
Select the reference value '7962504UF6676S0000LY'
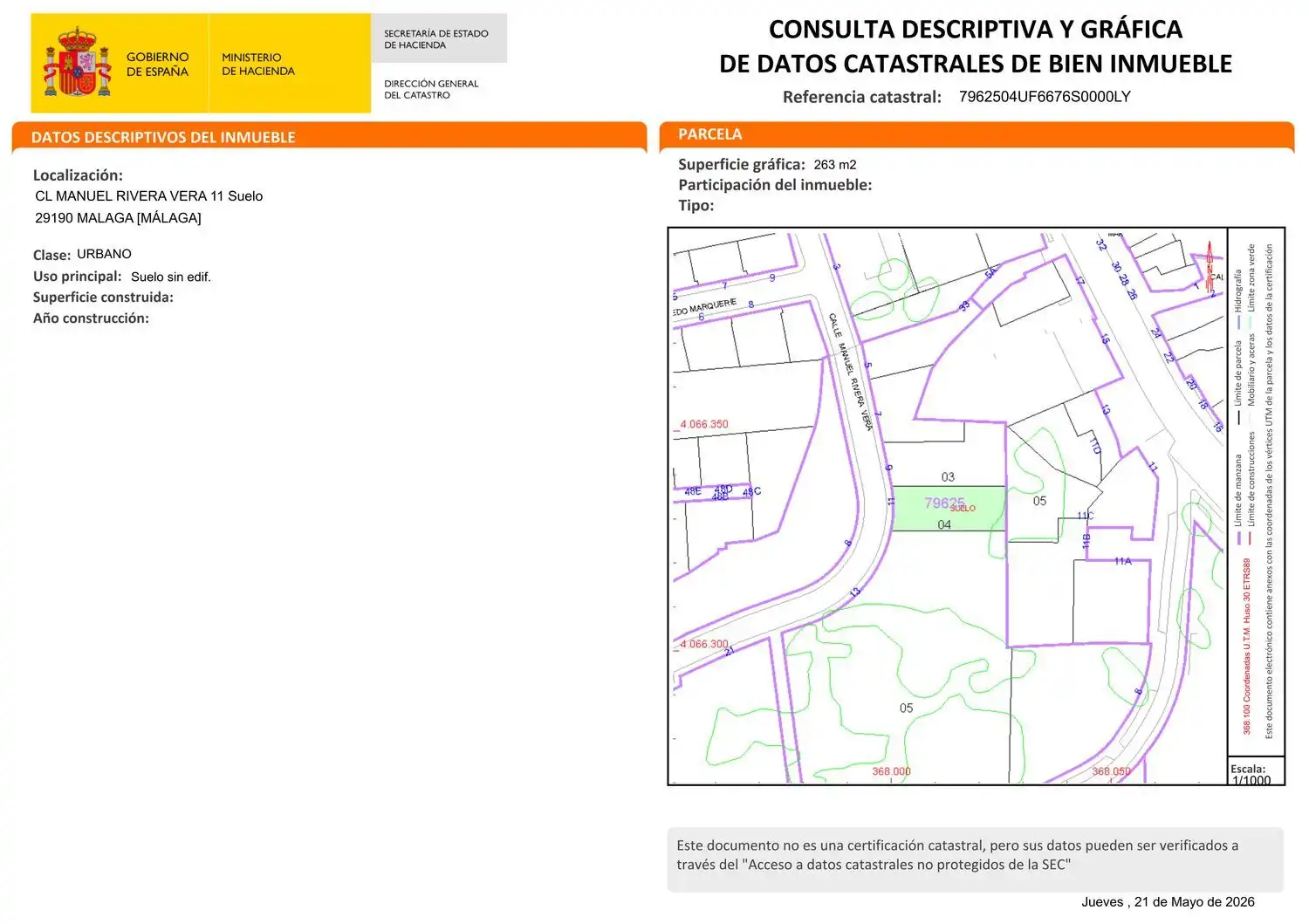1045,97
